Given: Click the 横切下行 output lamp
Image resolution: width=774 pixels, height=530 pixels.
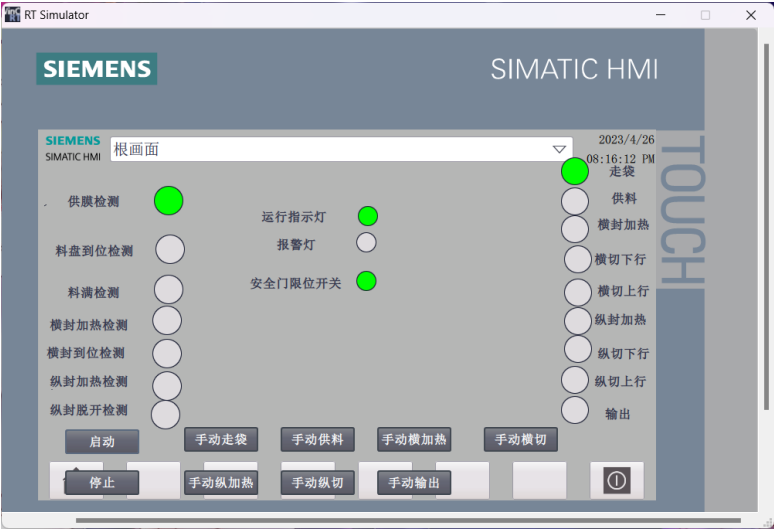Looking at the screenshot, I should (578, 259).
